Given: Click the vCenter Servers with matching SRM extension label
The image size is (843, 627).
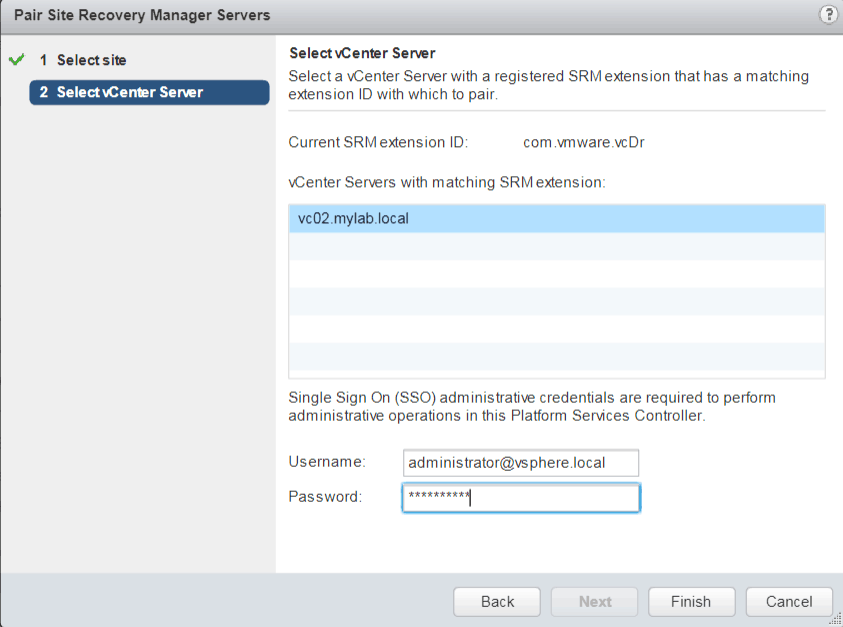Looking at the screenshot, I should click(447, 182).
